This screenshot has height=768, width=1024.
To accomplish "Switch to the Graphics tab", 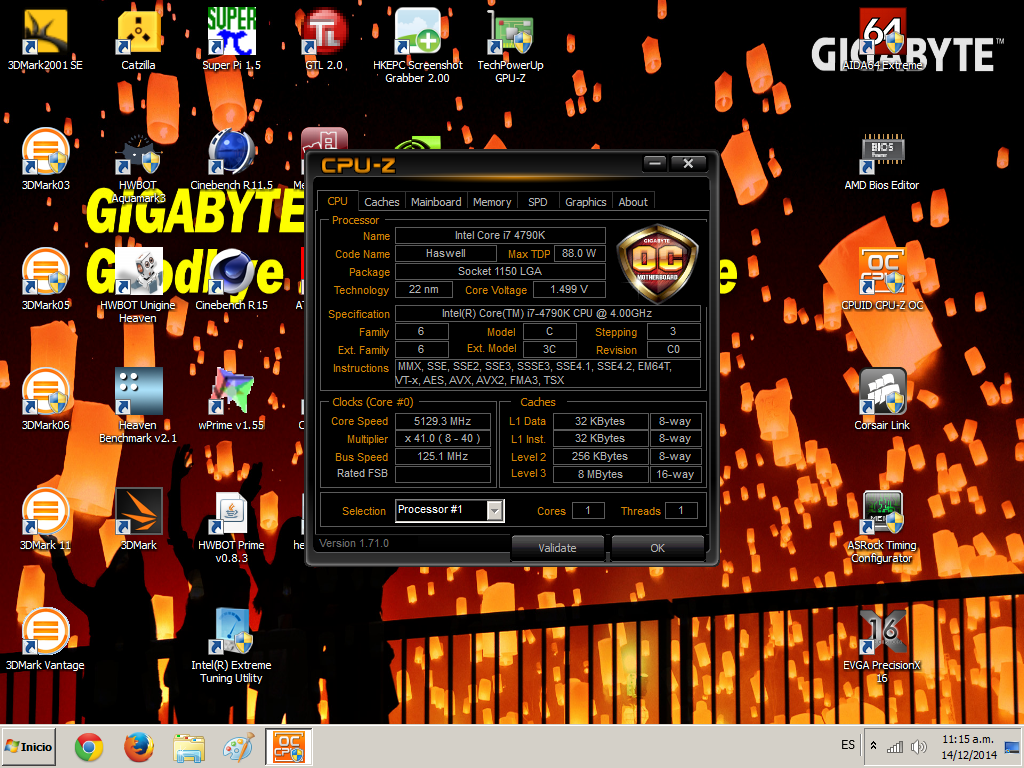I will click(x=585, y=202).
